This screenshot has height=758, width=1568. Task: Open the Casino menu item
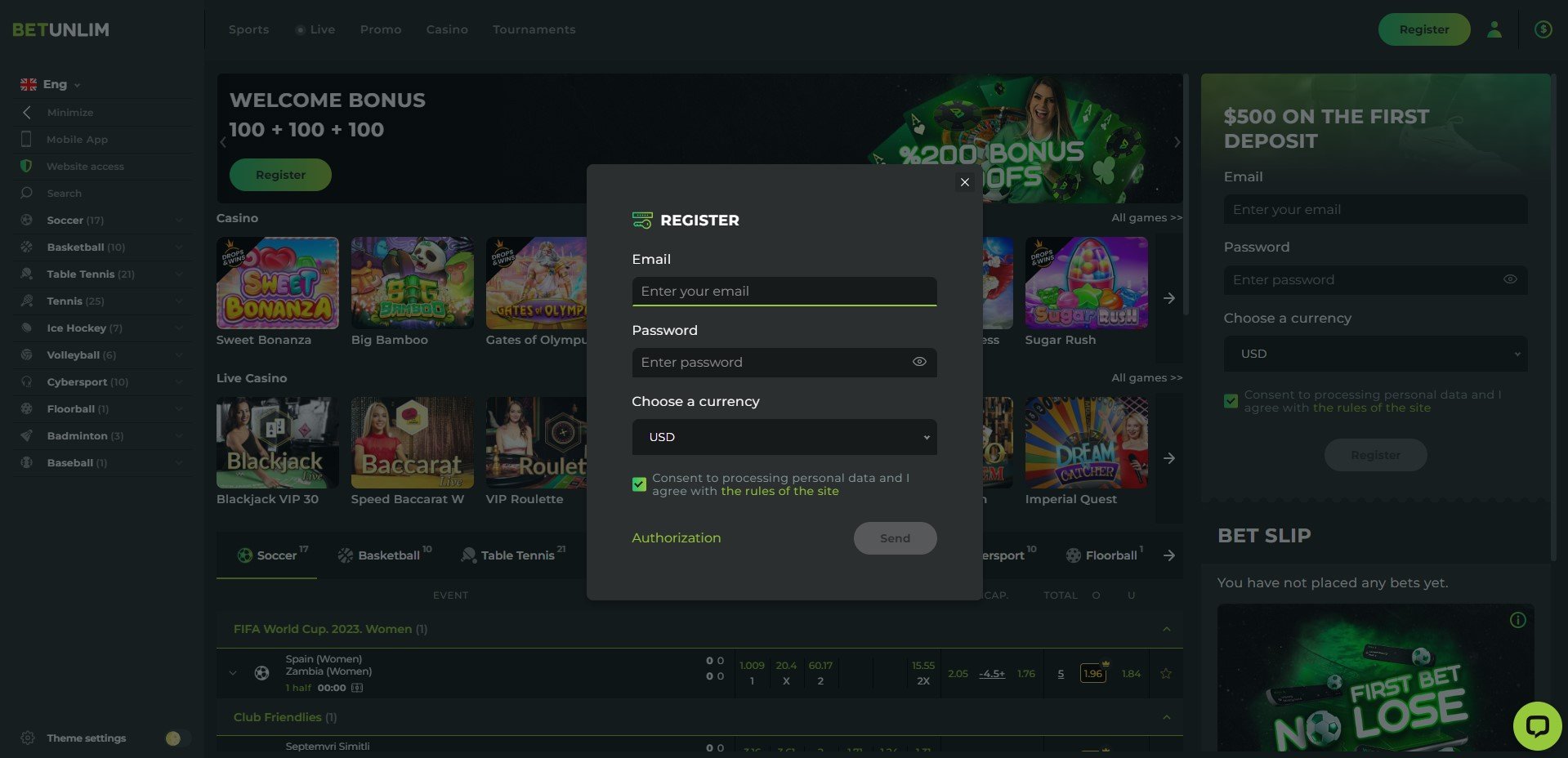pos(447,29)
